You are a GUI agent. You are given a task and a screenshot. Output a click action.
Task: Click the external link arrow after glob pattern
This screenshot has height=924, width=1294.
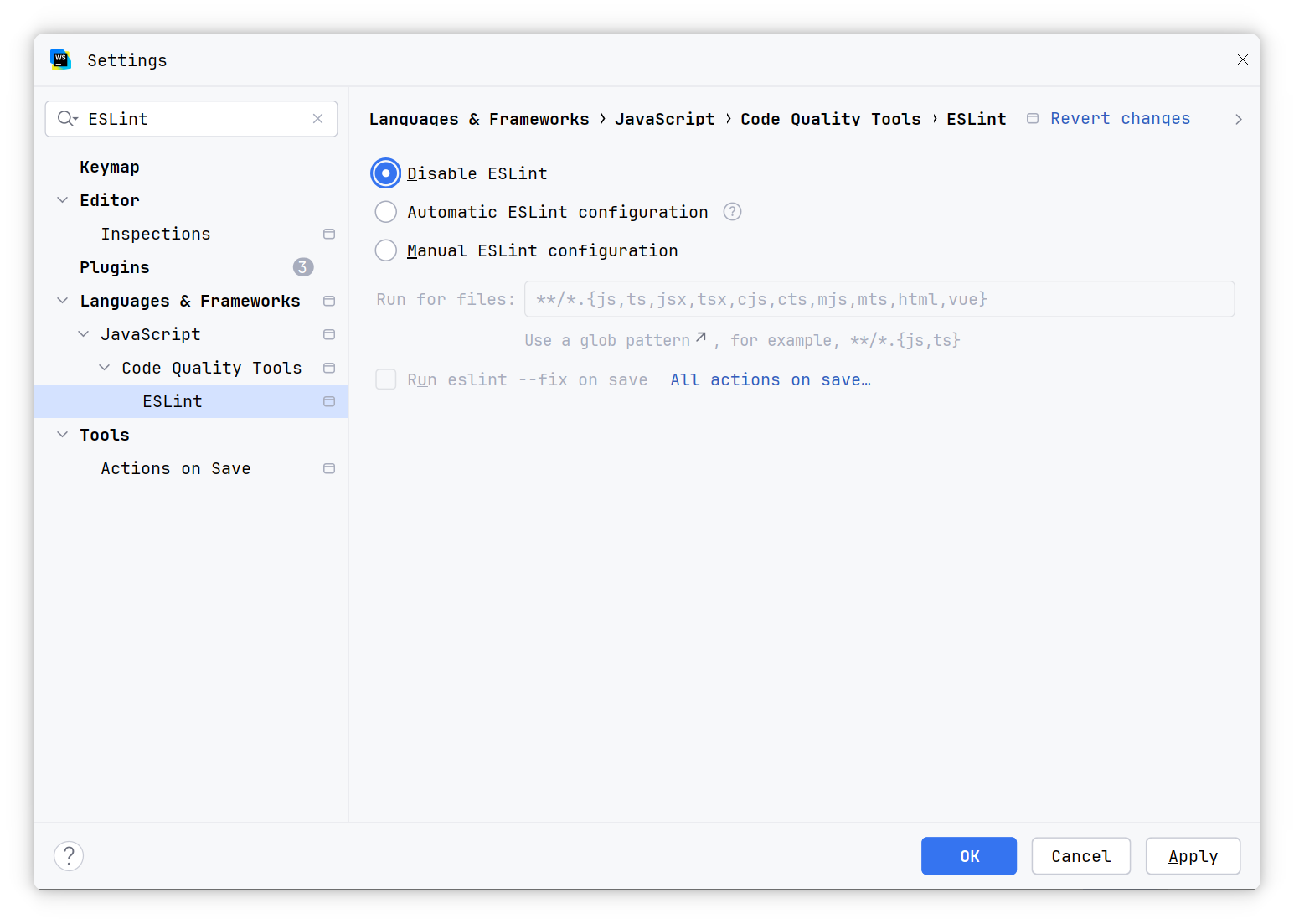701,338
